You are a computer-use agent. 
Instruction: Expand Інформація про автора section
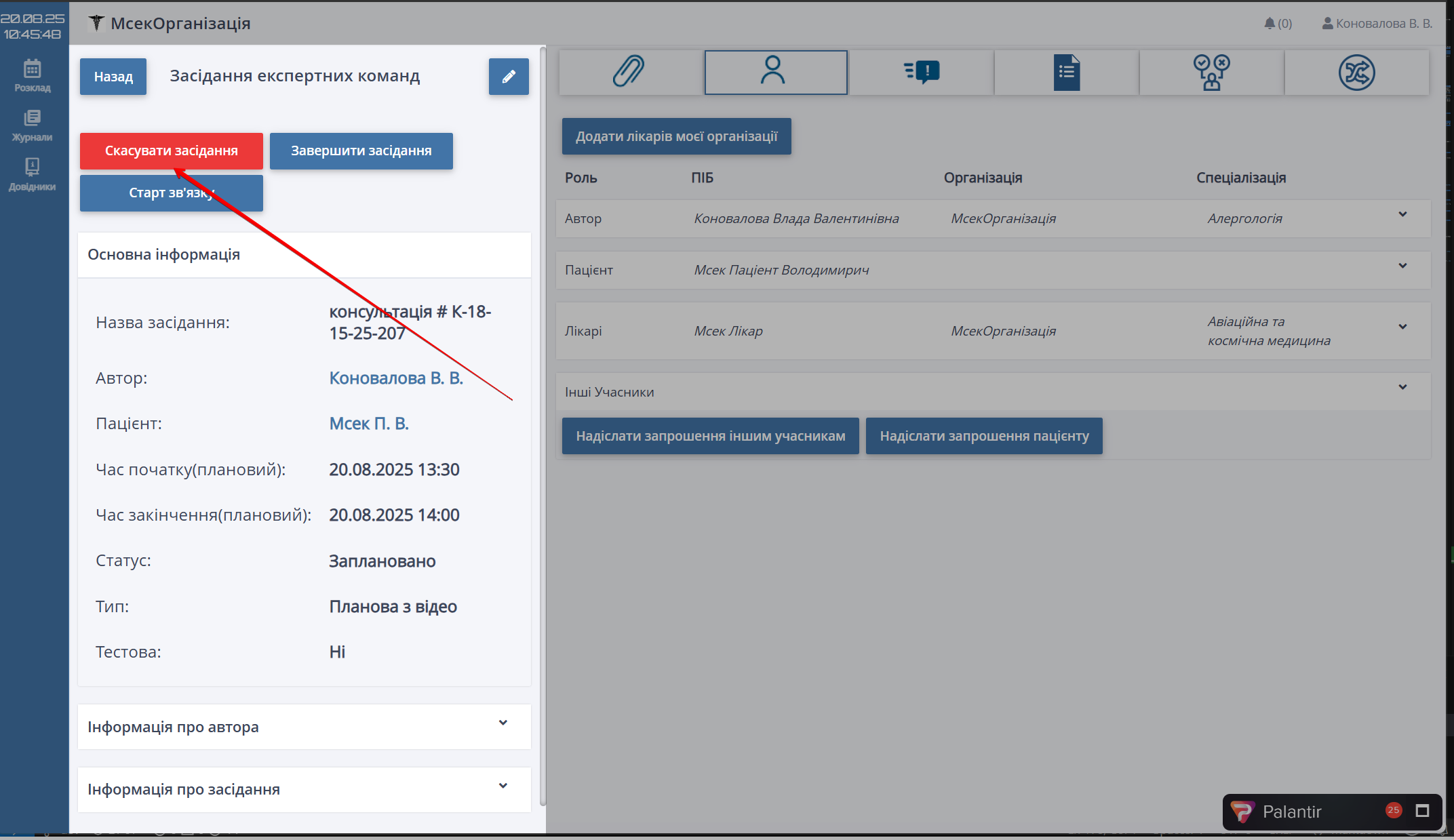(x=503, y=723)
